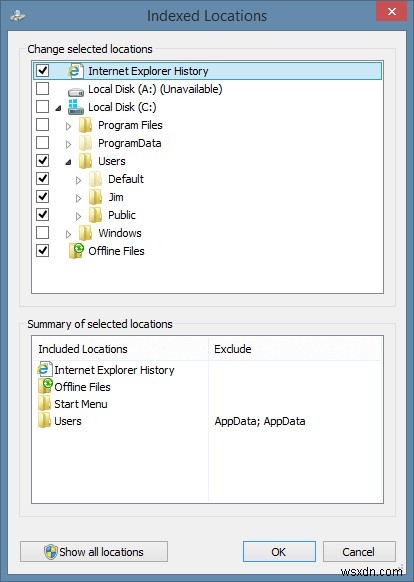The height and width of the screenshot is (582, 414).
Task: Select the Jim folder label
Action: click(x=116, y=197)
